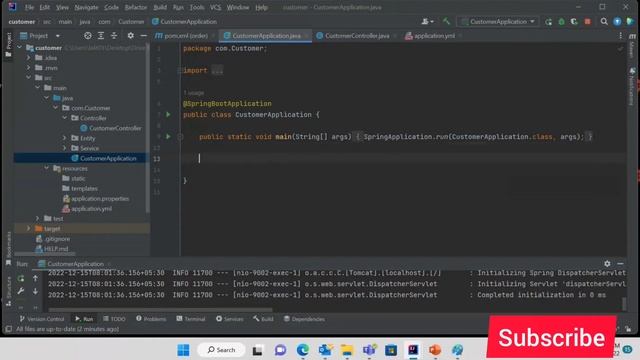Click the red Subscribe button
The image size is (640, 360).
coord(551,338)
